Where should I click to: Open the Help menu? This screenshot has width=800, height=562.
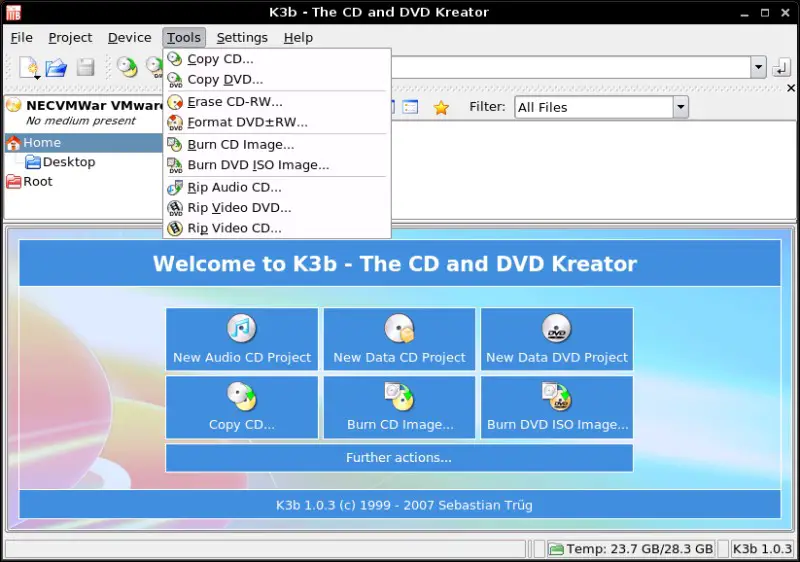[x=298, y=38]
